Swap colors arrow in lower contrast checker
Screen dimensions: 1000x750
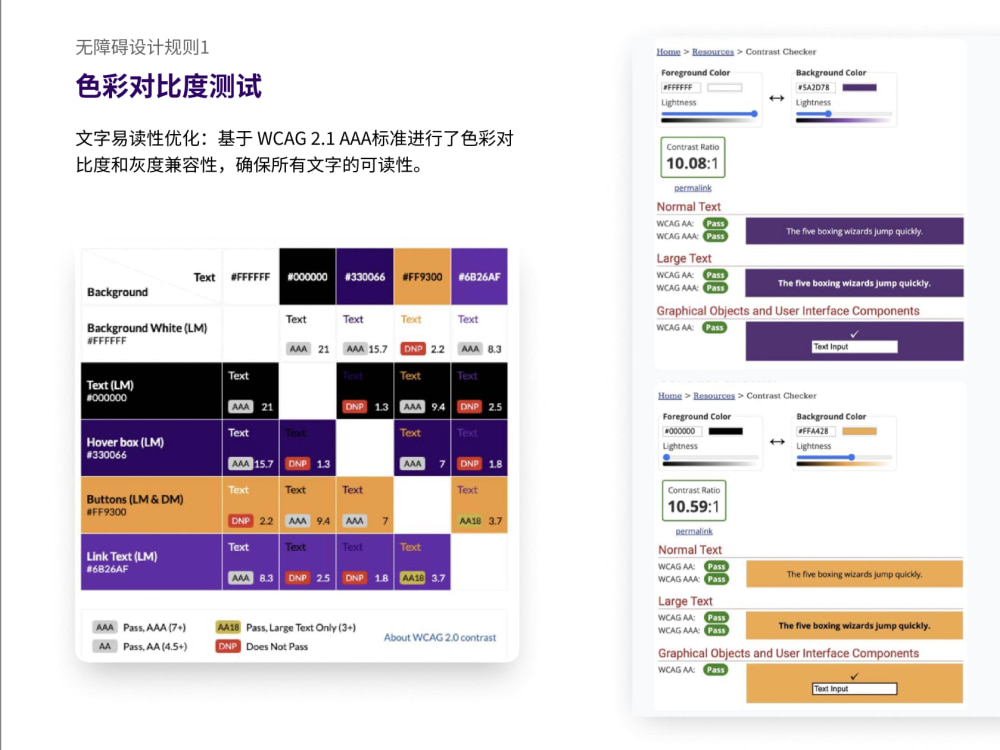(777, 441)
